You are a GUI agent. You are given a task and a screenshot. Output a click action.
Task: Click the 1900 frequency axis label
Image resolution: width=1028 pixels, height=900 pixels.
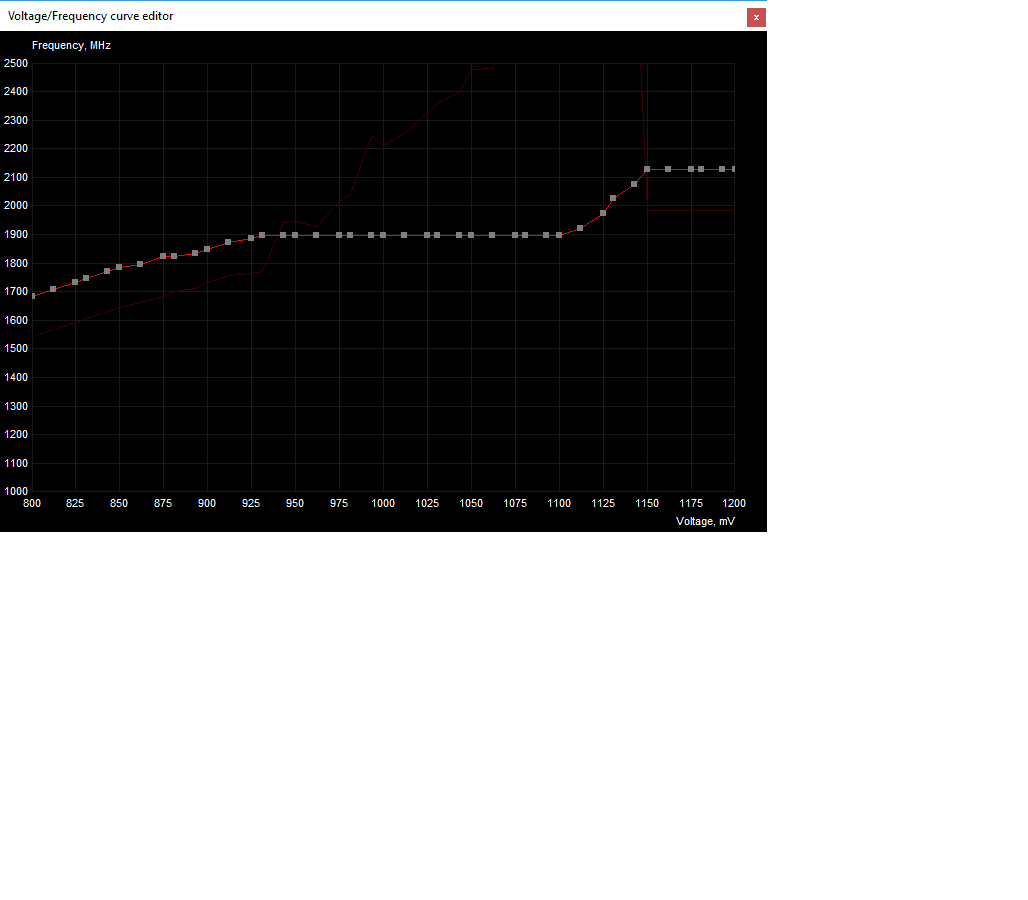click(16, 235)
